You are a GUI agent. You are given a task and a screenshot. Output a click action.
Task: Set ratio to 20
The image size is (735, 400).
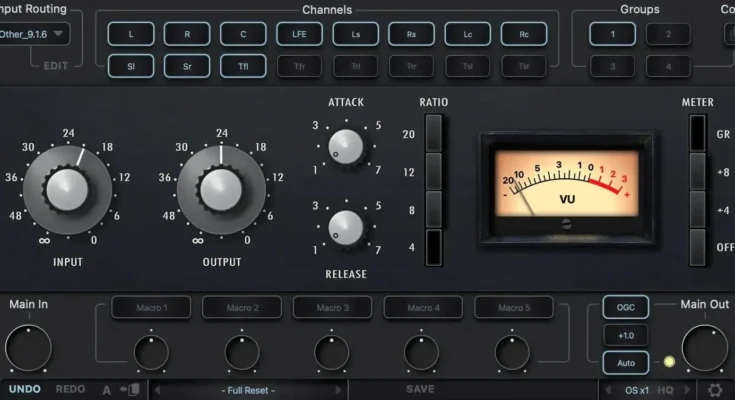(x=432, y=134)
